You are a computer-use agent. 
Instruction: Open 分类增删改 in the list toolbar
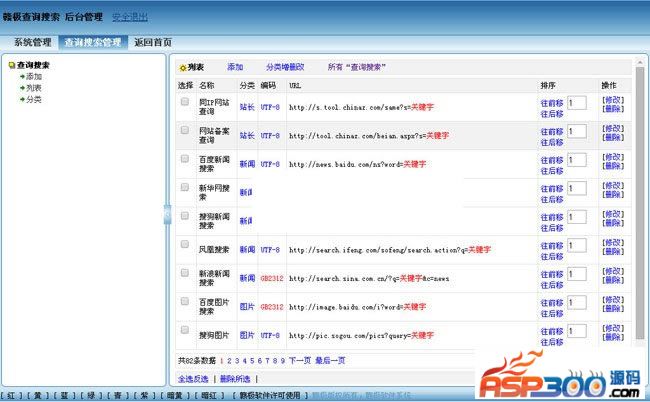(285, 67)
